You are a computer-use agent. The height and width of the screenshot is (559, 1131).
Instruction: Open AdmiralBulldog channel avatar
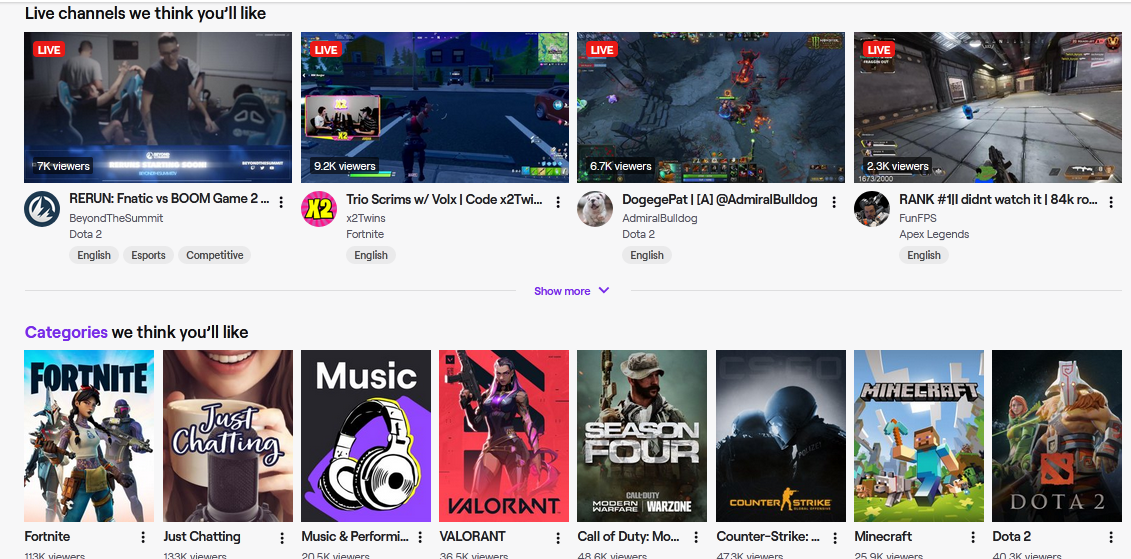point(595,209)
